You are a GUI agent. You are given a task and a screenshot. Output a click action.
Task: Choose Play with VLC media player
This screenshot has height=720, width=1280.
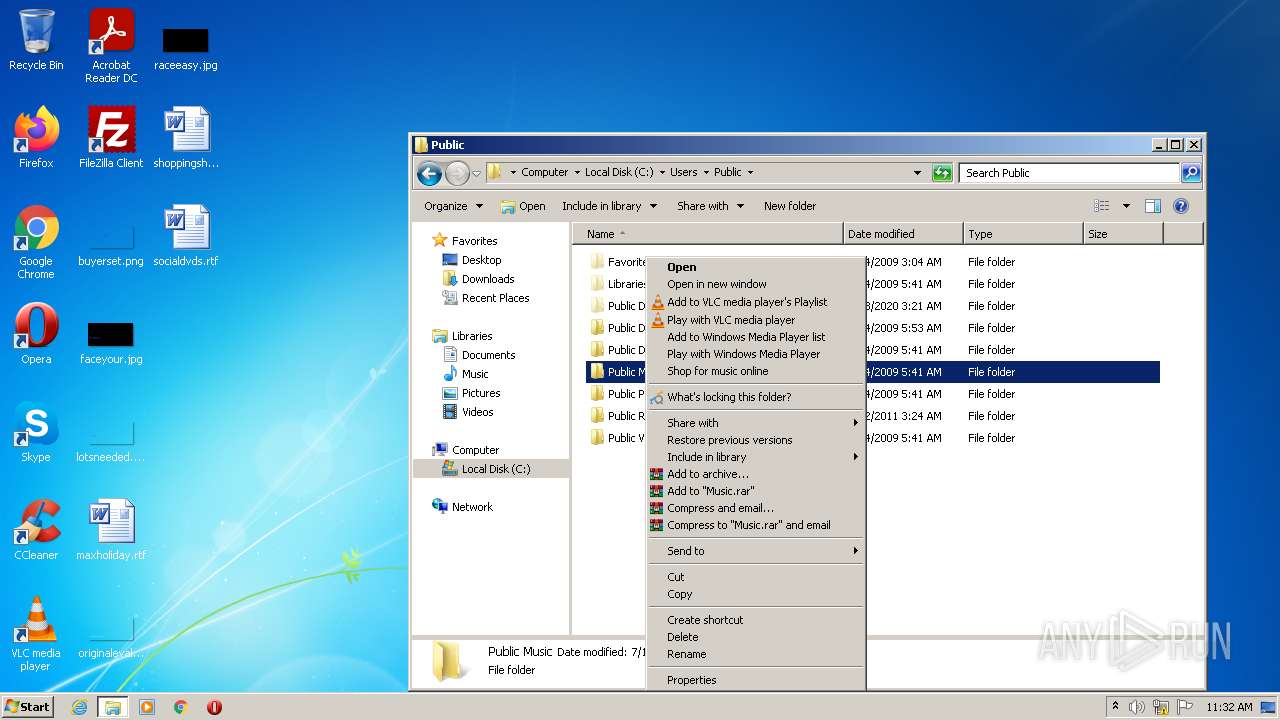pos(755,320)
